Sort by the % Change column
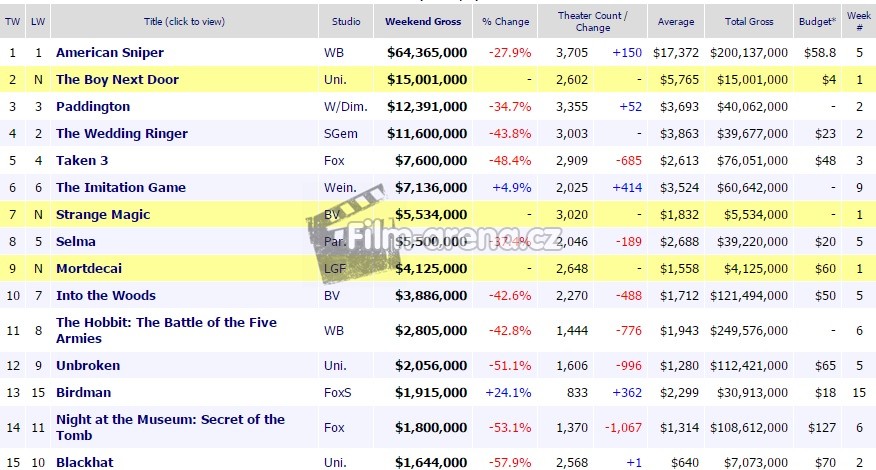 pos(506,21)
